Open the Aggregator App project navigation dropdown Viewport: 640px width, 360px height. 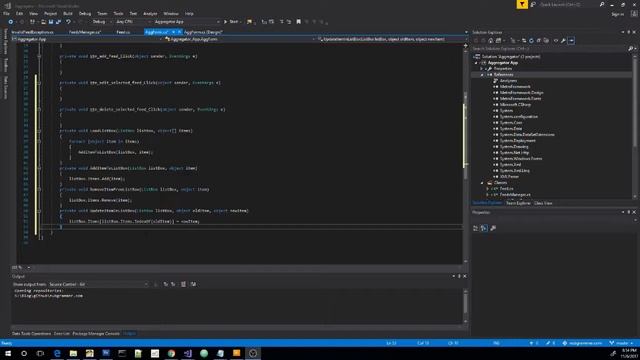click(x=87, y=39)
